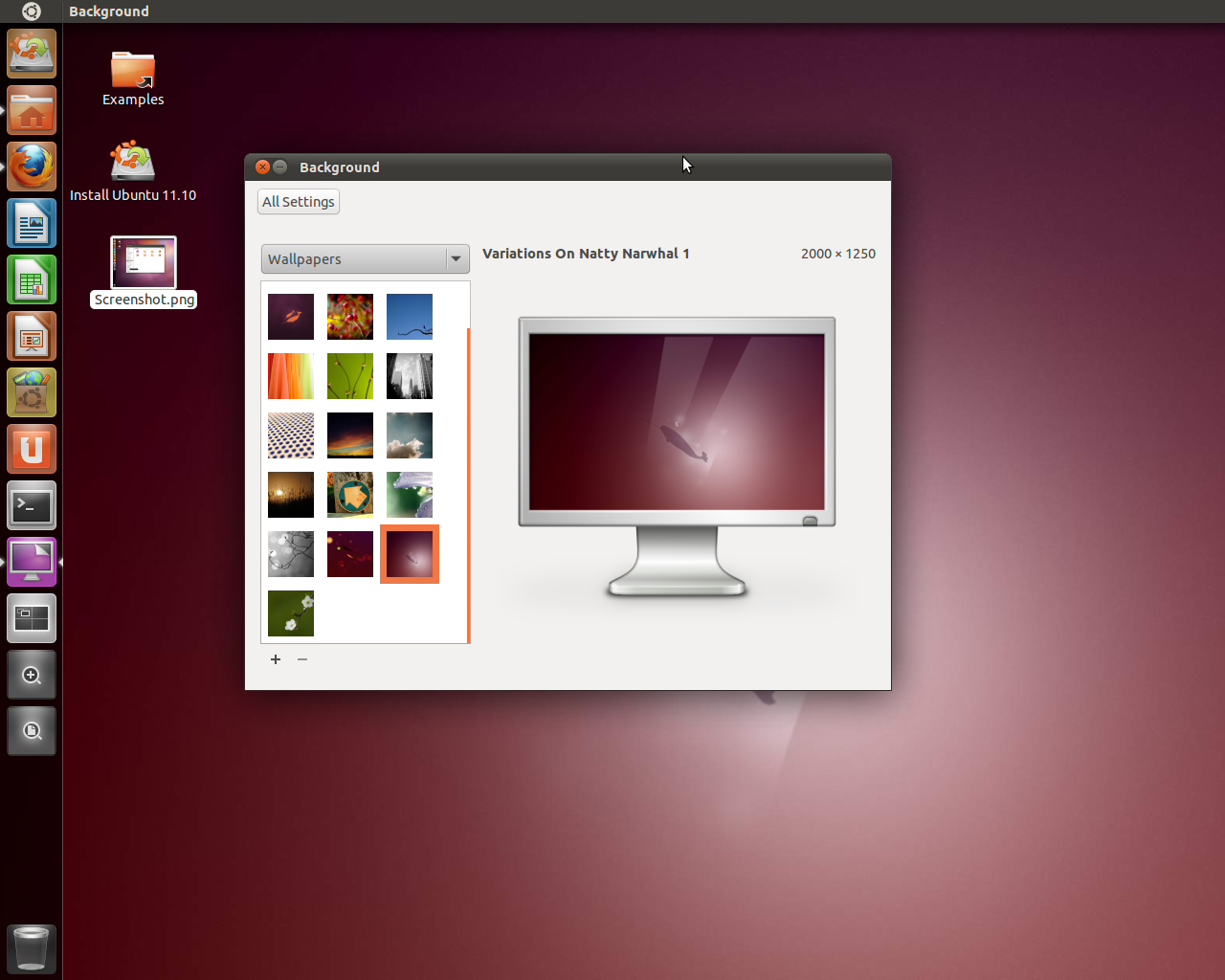Choose the white blossom green wallpaper
This screenshot has height=980, width=1225.
tap(291, 613)
